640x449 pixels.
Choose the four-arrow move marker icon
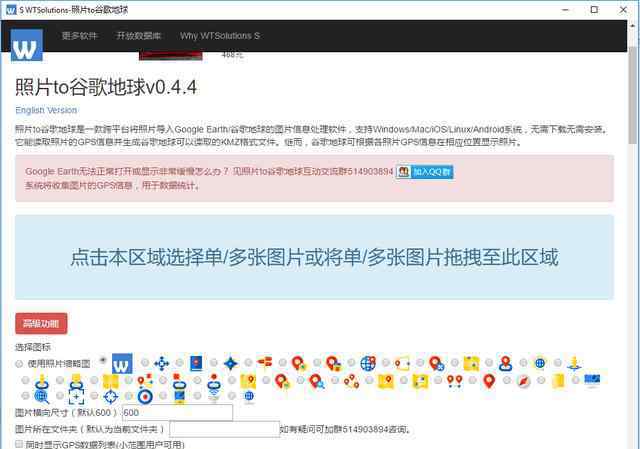coord(162,363)
